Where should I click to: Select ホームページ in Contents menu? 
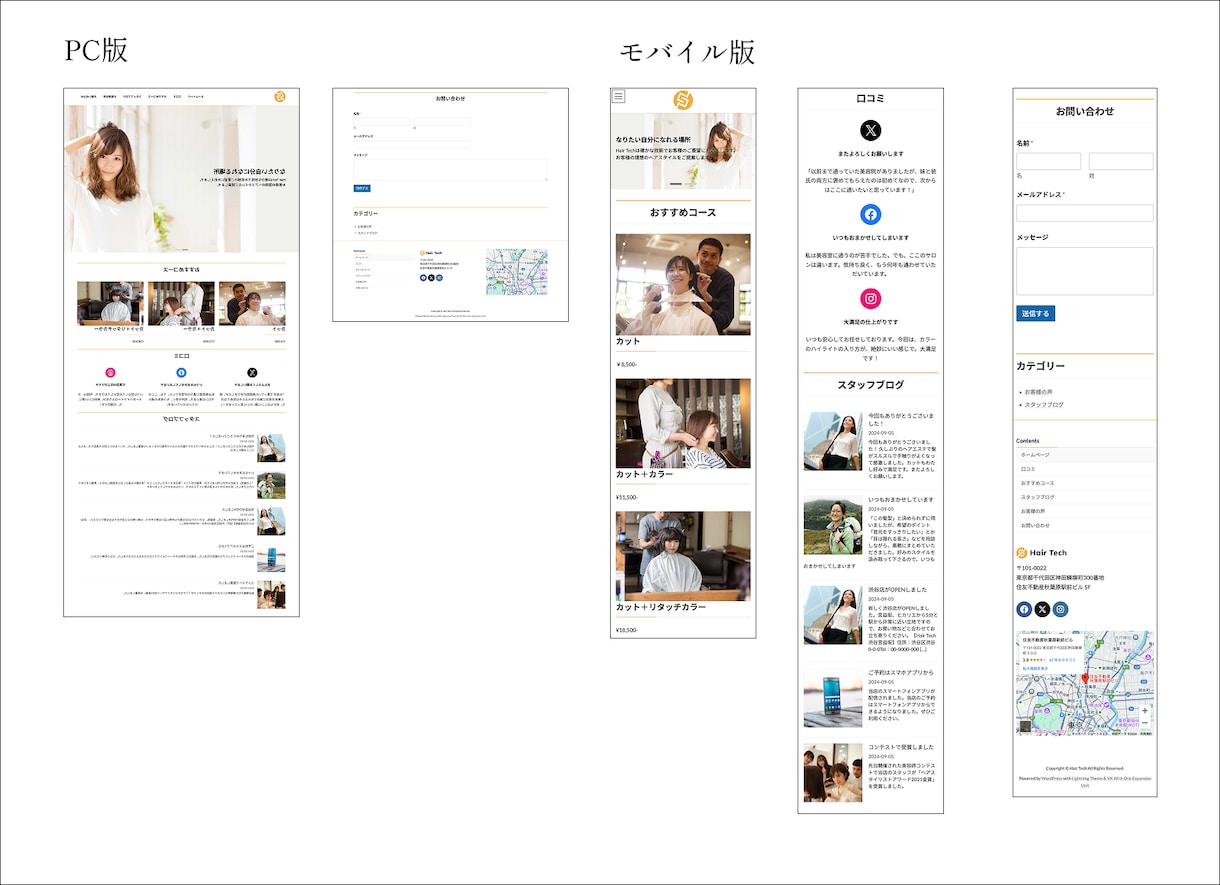1085,455
